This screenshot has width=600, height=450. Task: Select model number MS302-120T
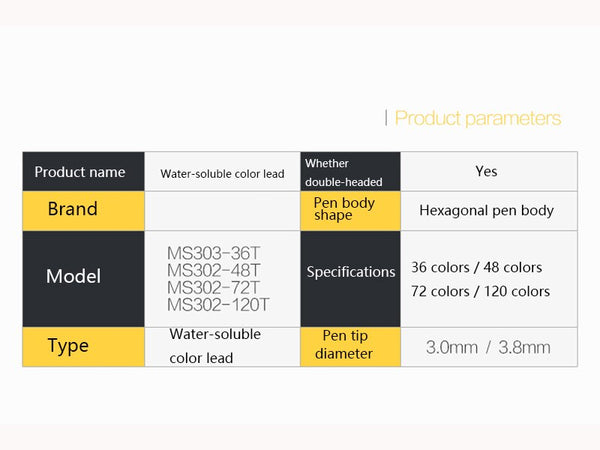click(x=218, y=304)
